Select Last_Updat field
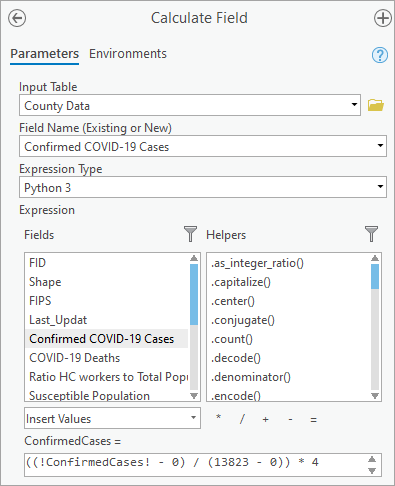Image resolution: width=395 pixels, height=486 pixels. pyautogui.click(x=107, y=320)
